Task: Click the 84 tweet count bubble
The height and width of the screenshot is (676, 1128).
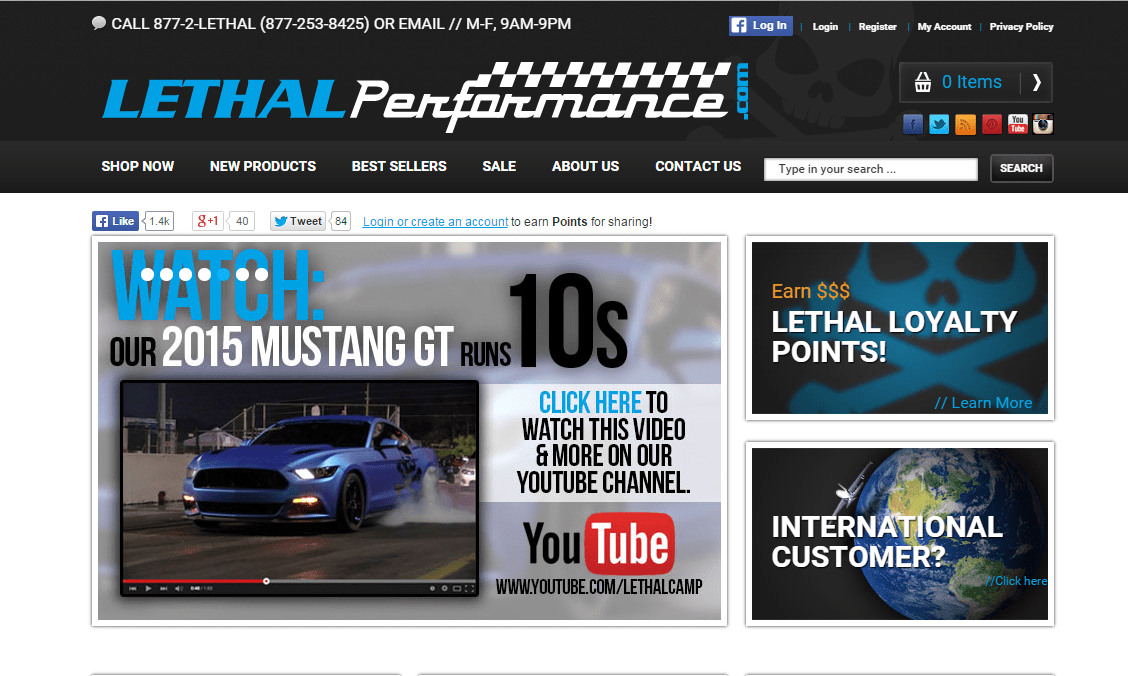Action: (341, 221)
